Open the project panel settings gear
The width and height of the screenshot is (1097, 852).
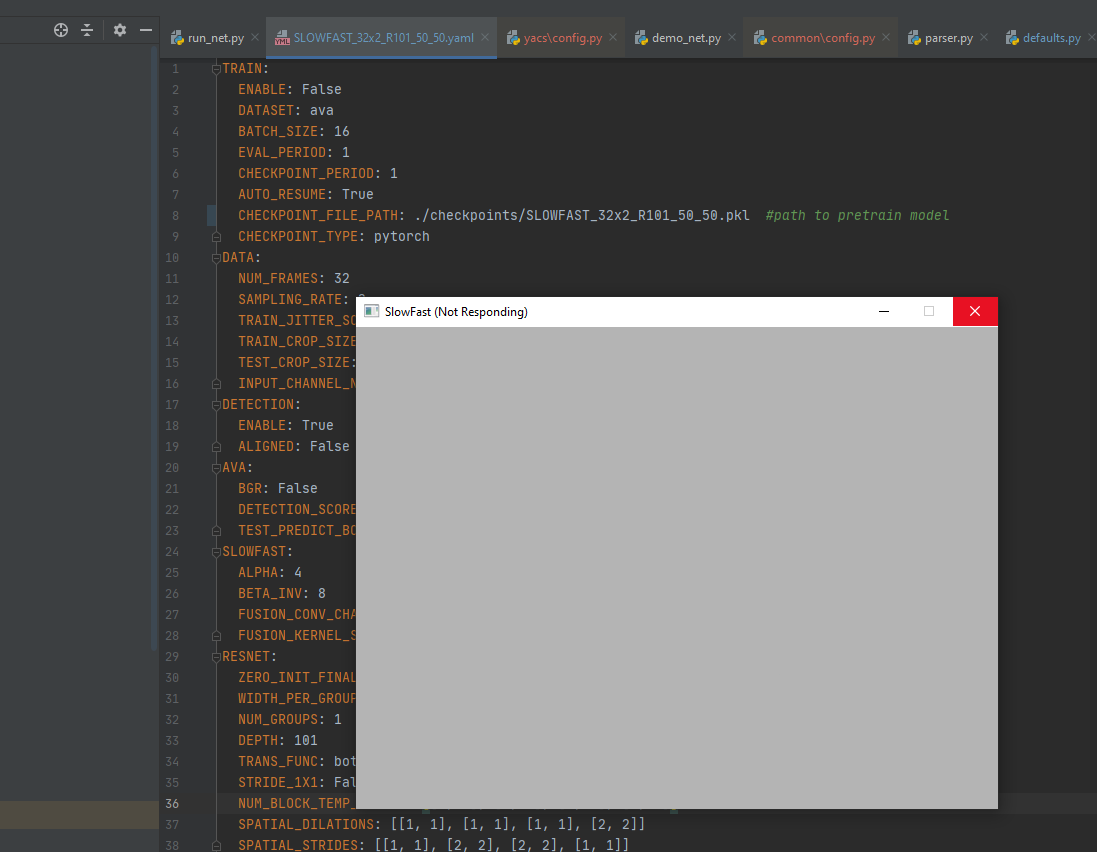(x=118, y=30)
